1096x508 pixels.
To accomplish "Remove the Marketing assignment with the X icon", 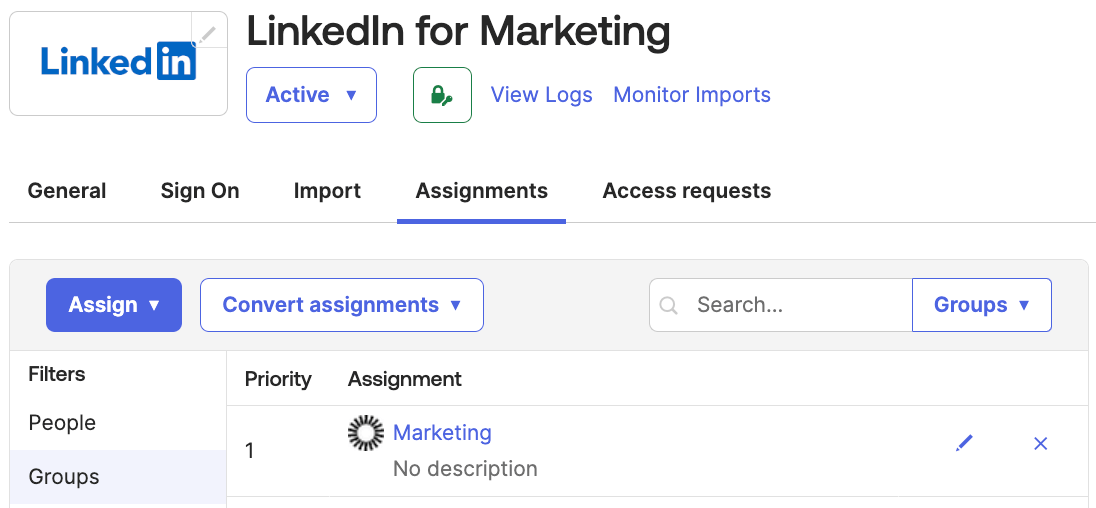I will [1040, 443].
